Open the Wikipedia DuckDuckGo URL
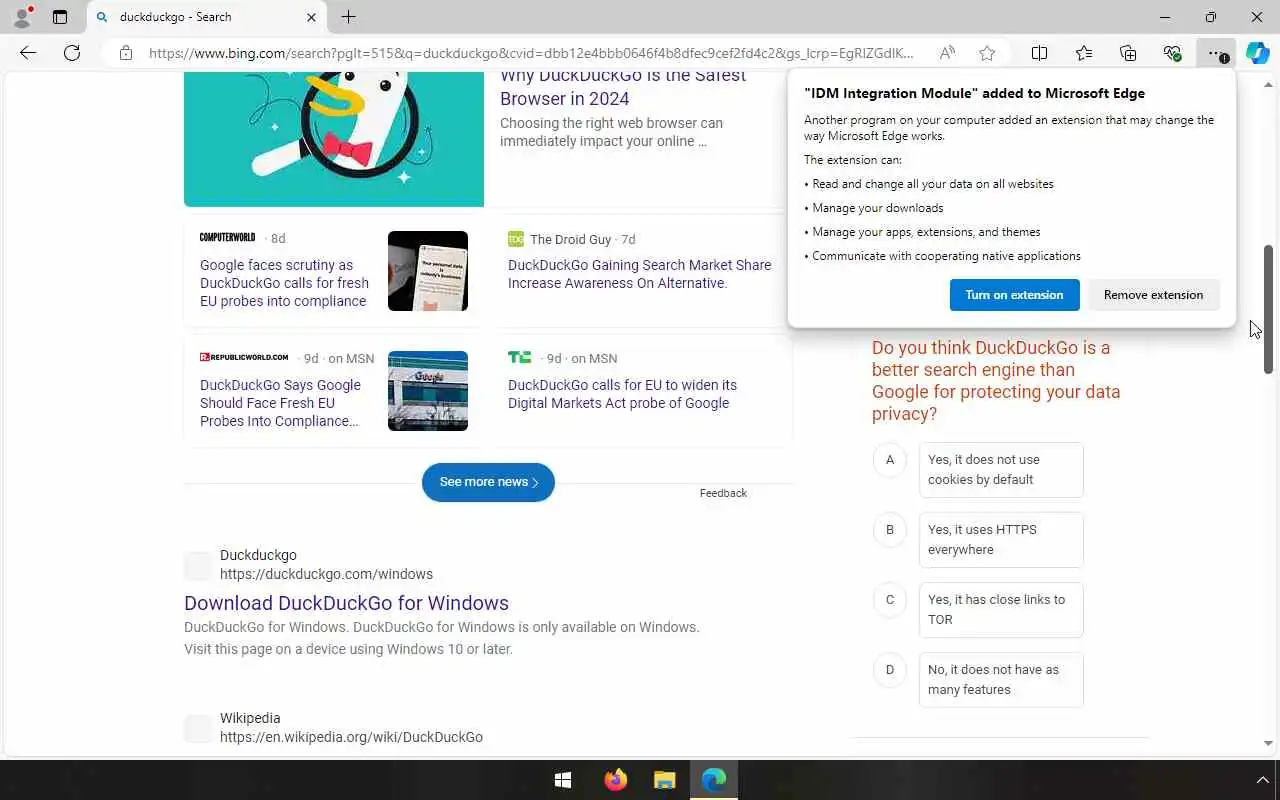This screenshot has height=800, width=1280. pyautogui.click(x=351, y=737)
